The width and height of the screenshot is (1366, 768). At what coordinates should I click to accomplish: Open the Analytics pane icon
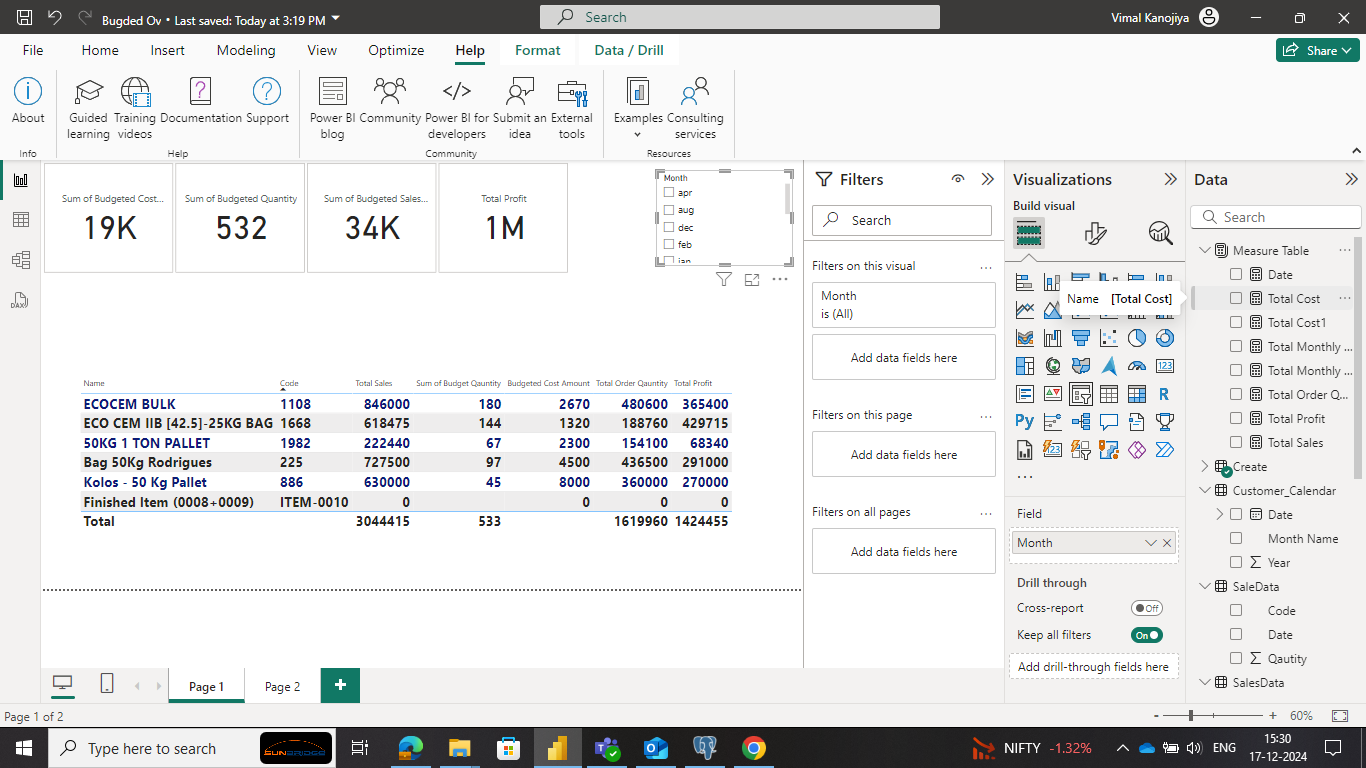[1160, 234]
